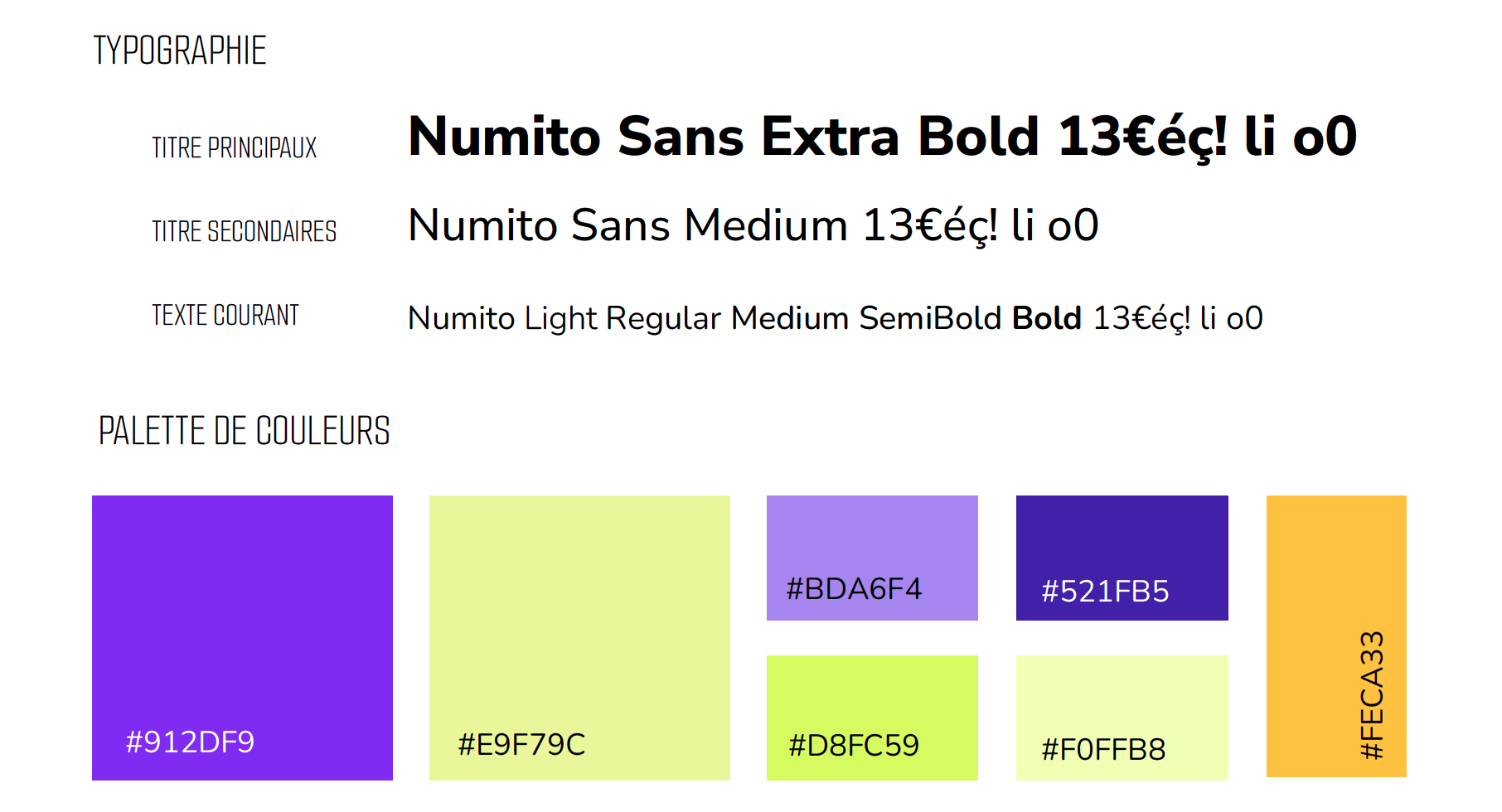The height and width of the screenshot is (812, 1502).
Task: Click the #912DF9 hex code text
Action: pos(190,742)
